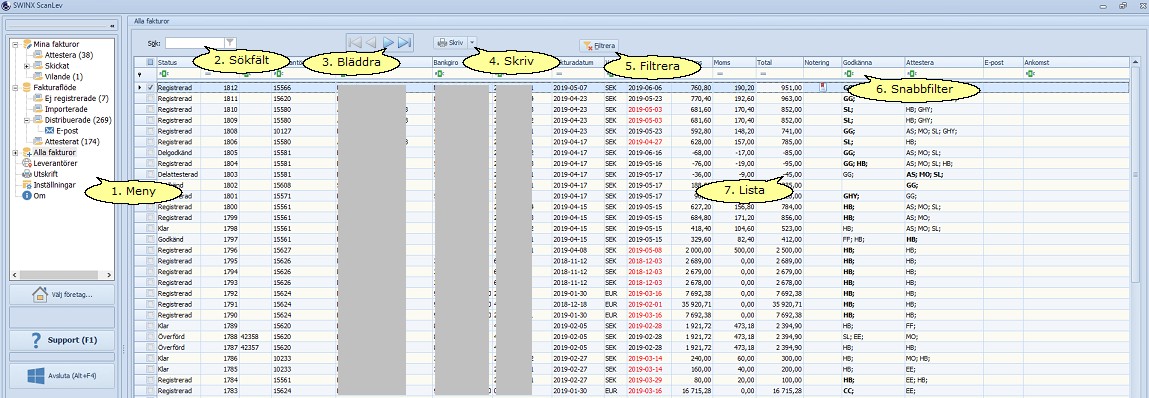
Task: Check the checkbox for invoice 1809
Action: tap(150, 119)
